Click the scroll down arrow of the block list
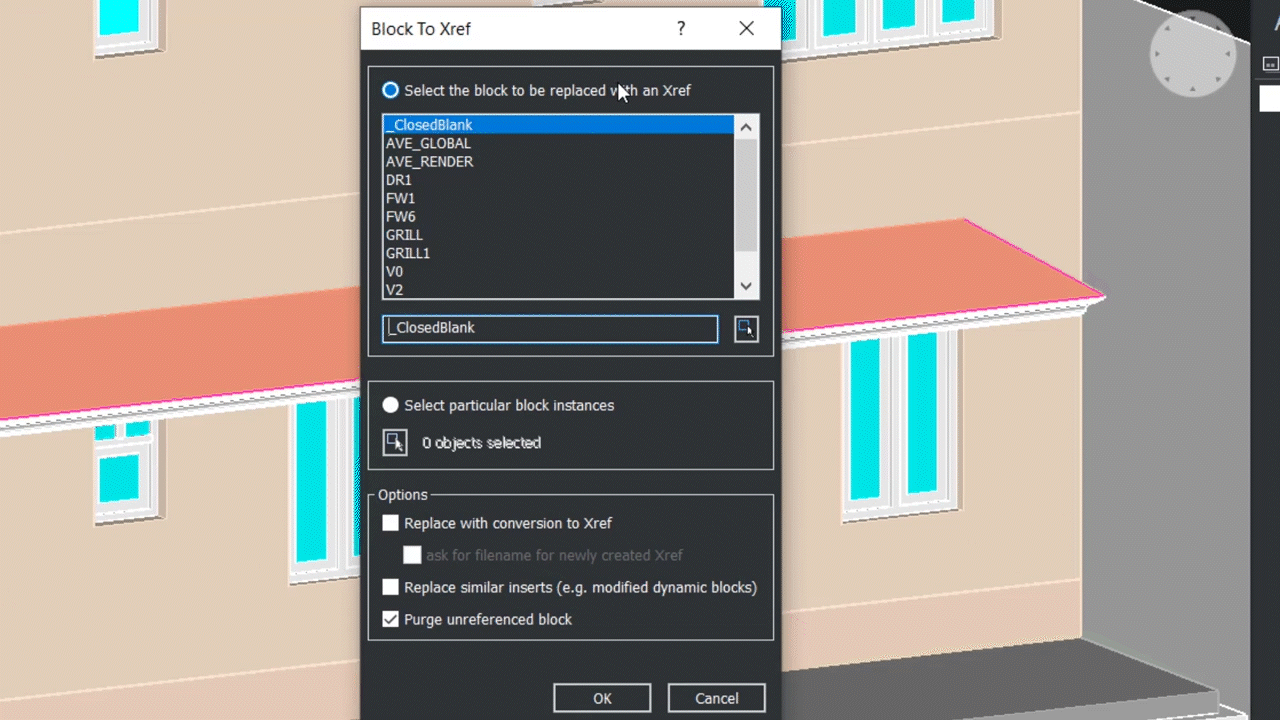The image size is (1280, 720). click(x=745, y=286)
